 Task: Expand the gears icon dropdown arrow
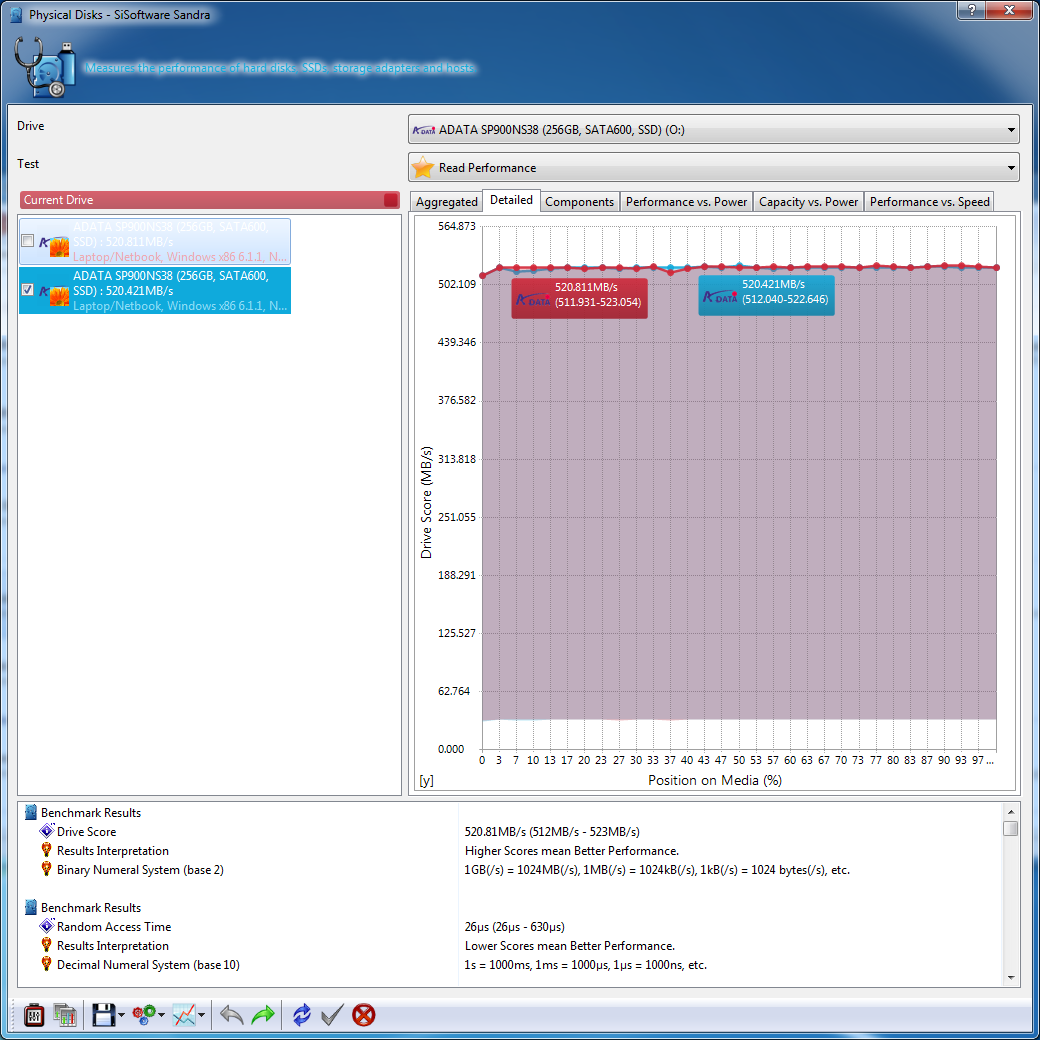[x=161, y=1015]
